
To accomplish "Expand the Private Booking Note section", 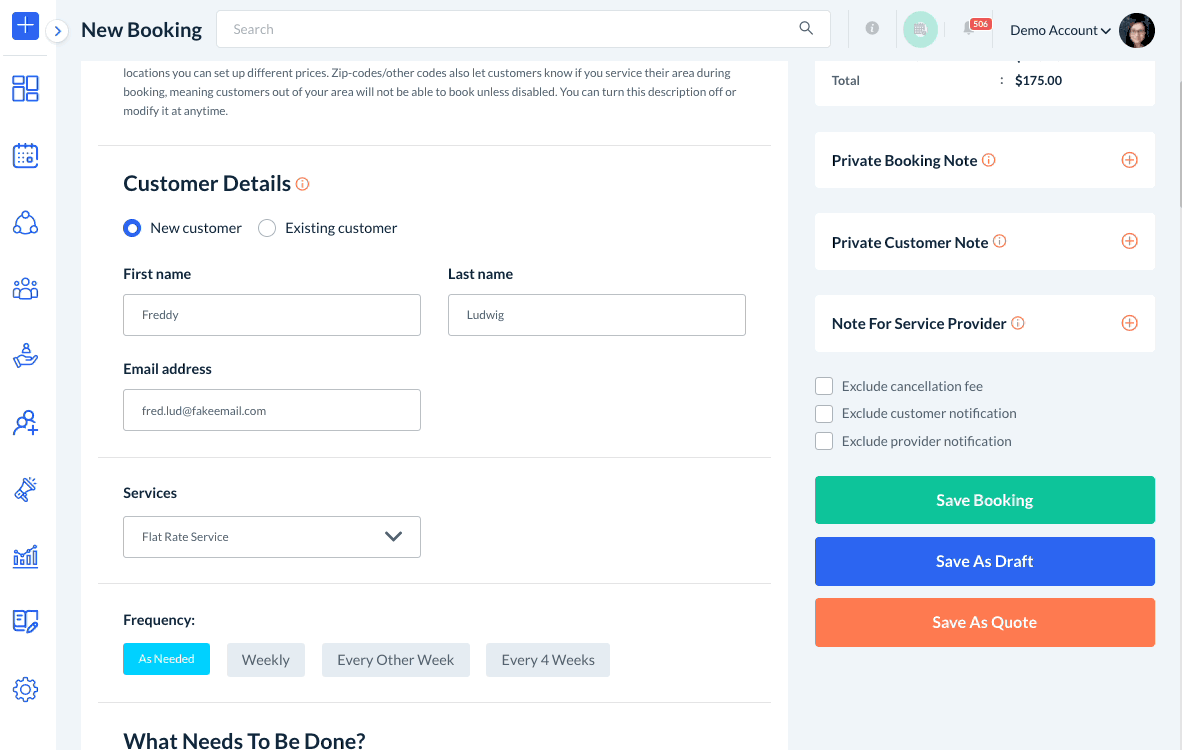I will (x=1129, y=160).
